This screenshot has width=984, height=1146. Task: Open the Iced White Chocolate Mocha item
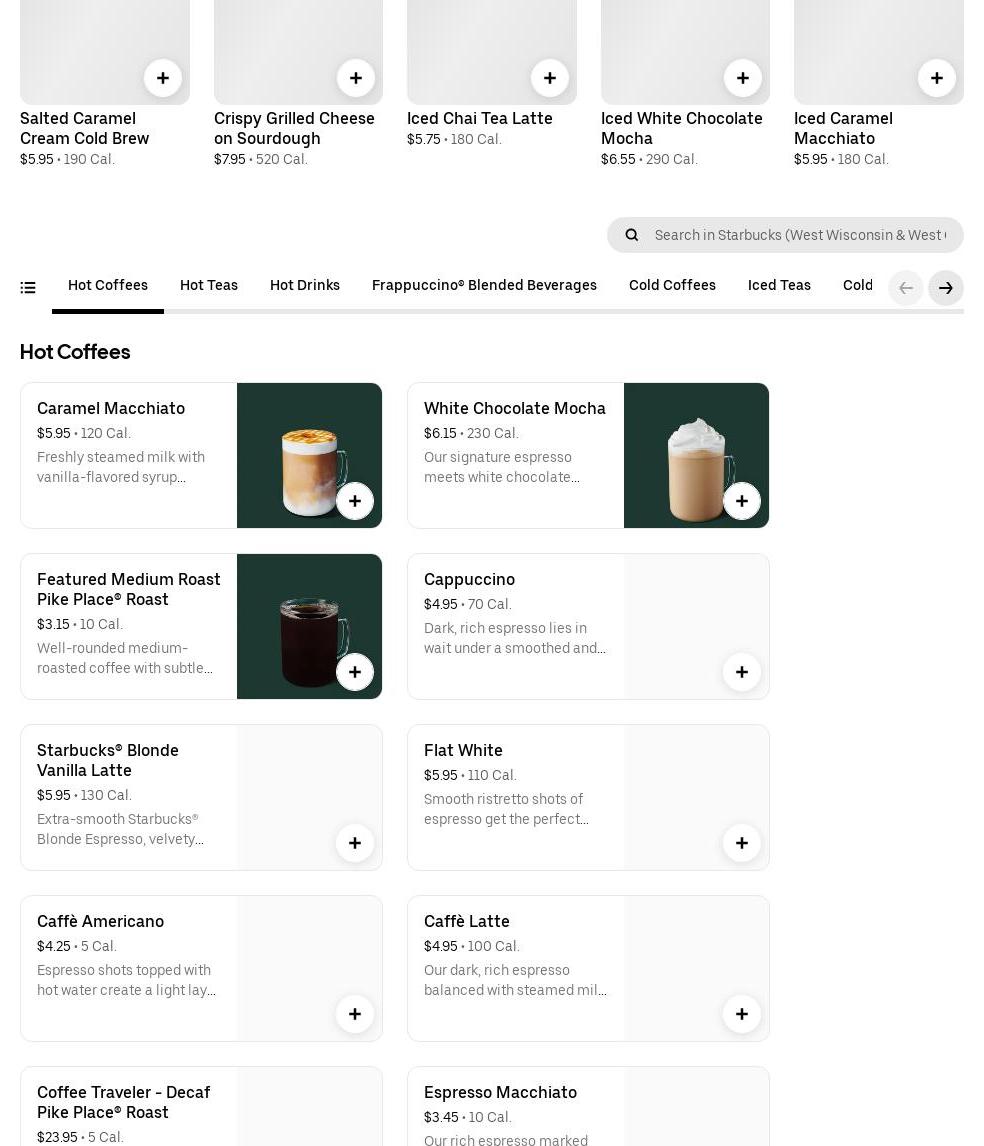point(685,128)
